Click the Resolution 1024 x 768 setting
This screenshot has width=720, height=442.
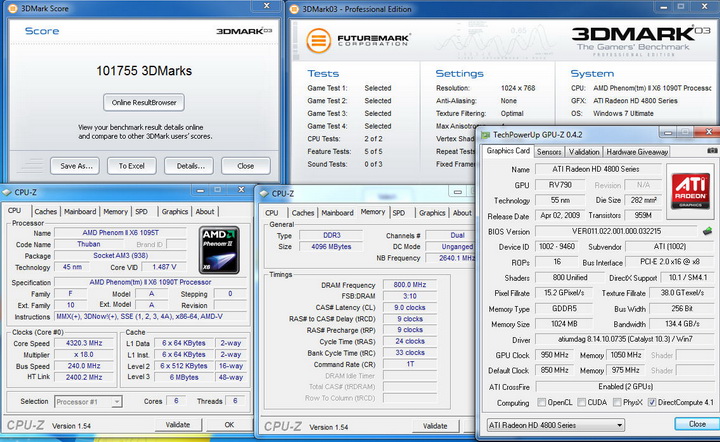click(x=518, y=88)
